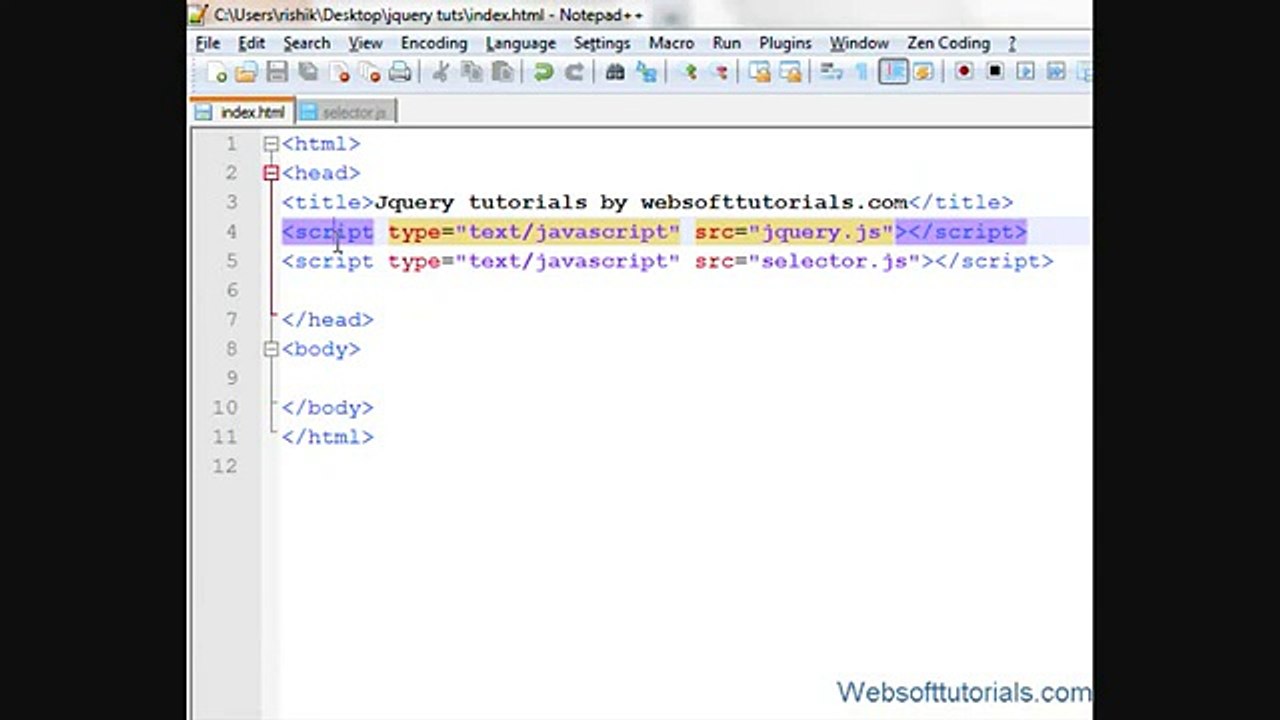This screenshot has height=720, width=1280.
Task: Click the </html> closing tag
Action: pos(327,437)
